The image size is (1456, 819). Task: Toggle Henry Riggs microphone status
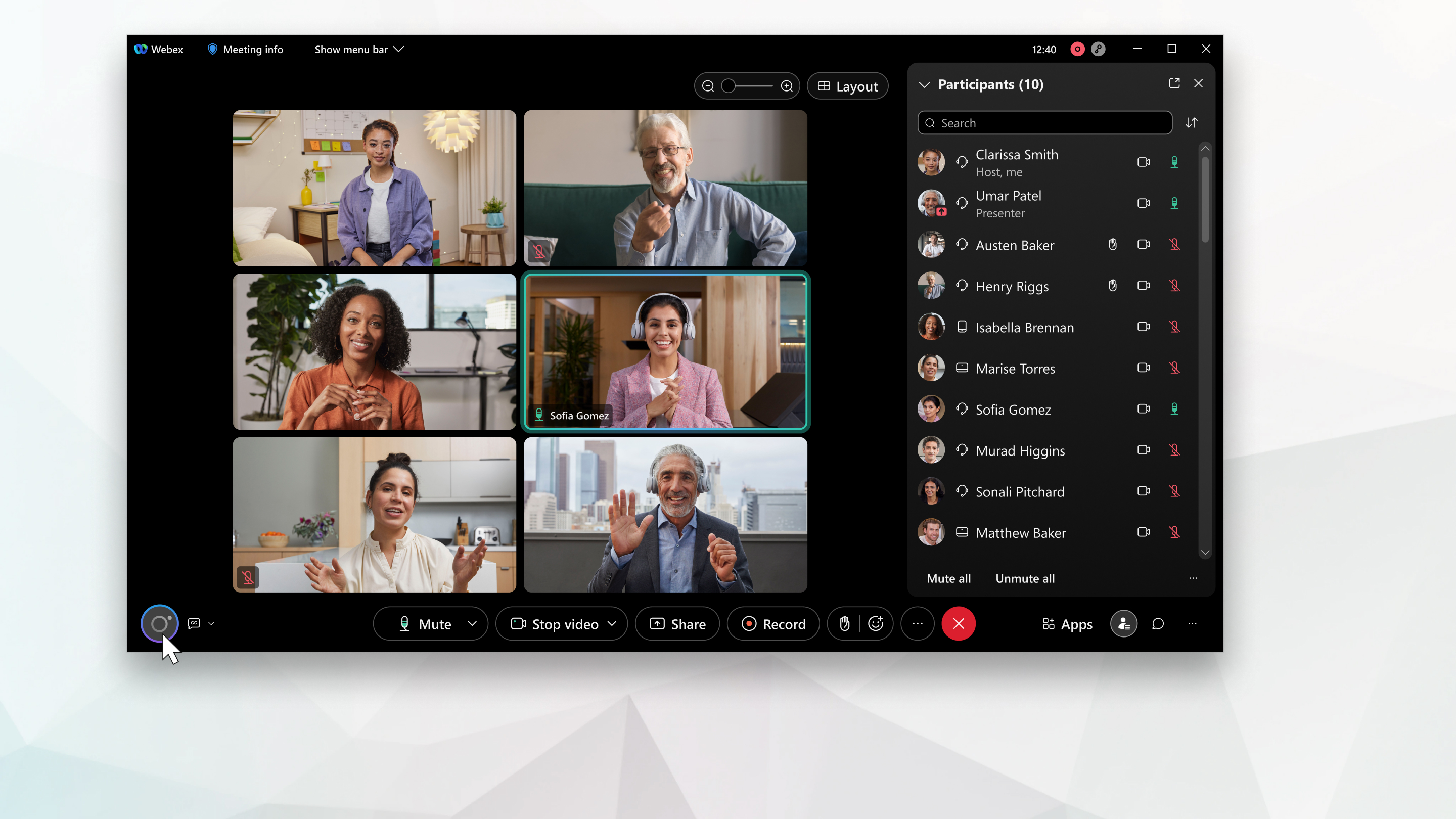pos(1175,286)
